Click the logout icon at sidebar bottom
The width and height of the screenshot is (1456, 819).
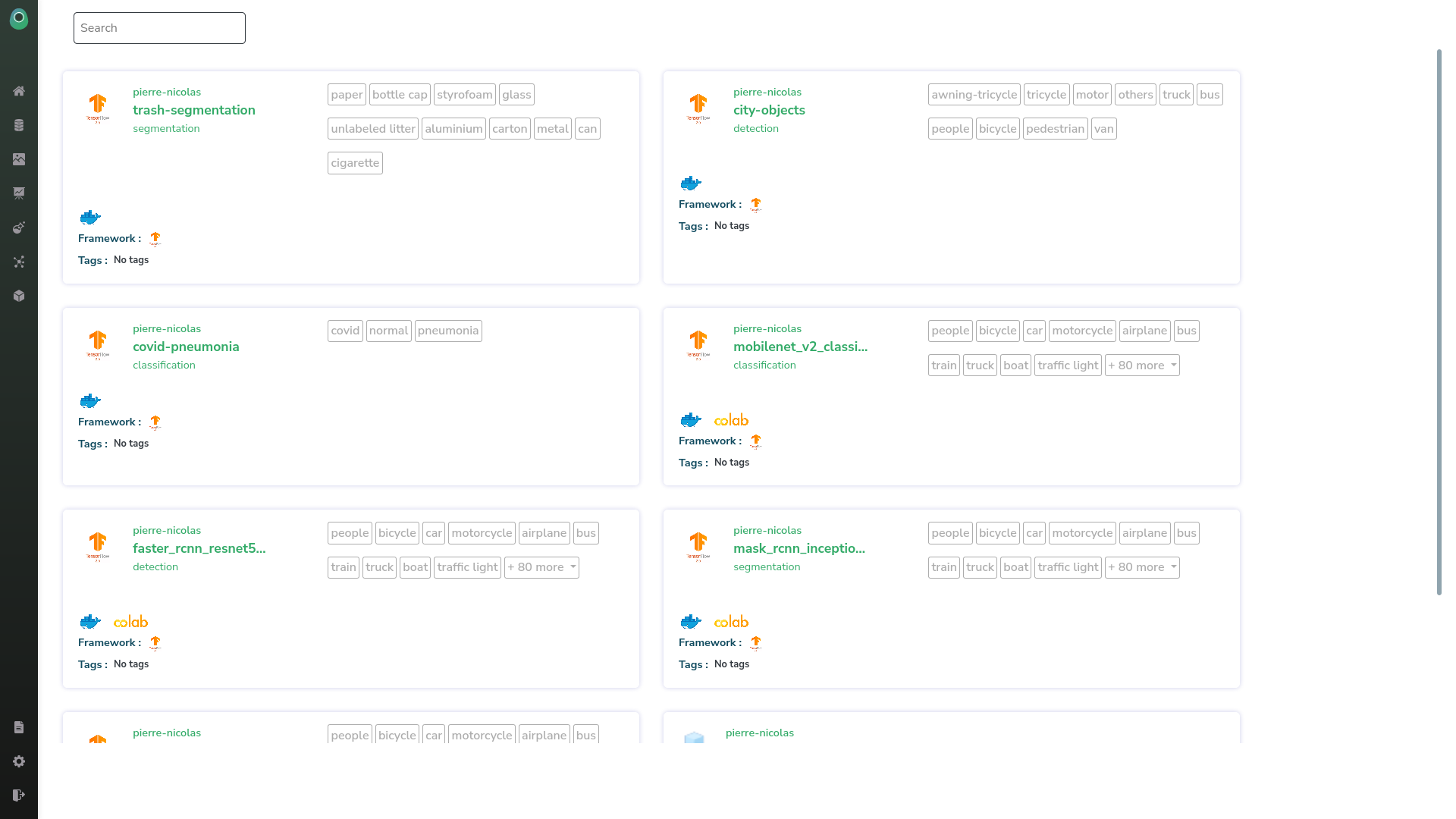tap(19, 795)
